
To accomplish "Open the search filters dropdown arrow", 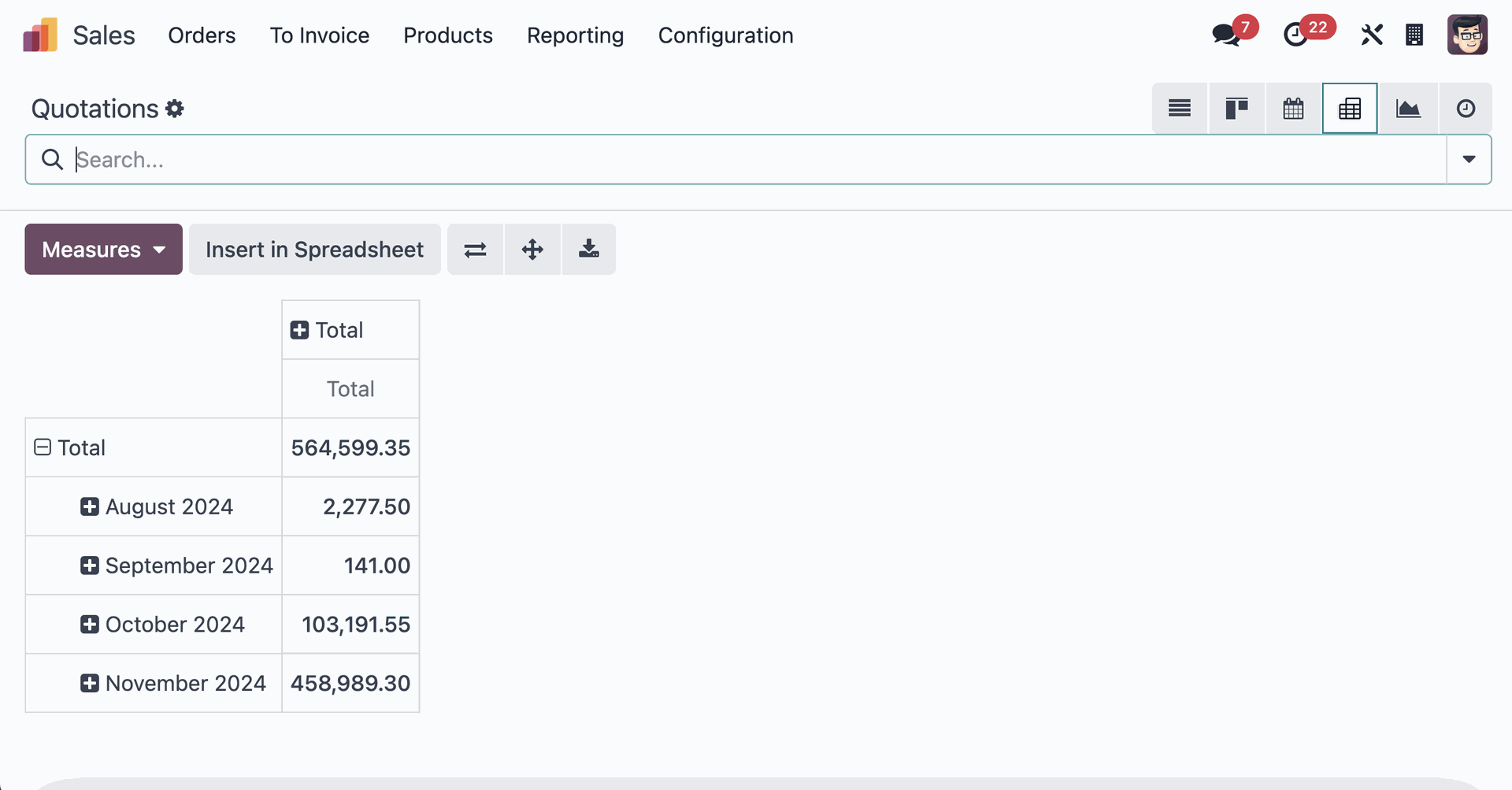I will (1469, 159).
